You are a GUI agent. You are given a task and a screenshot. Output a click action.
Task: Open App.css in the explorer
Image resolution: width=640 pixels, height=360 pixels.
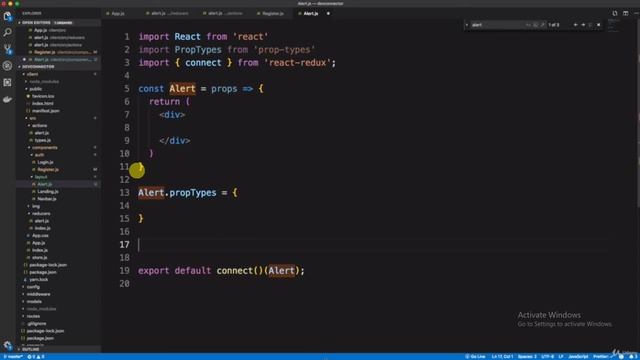pyautogui.click(x=40, y=236)
